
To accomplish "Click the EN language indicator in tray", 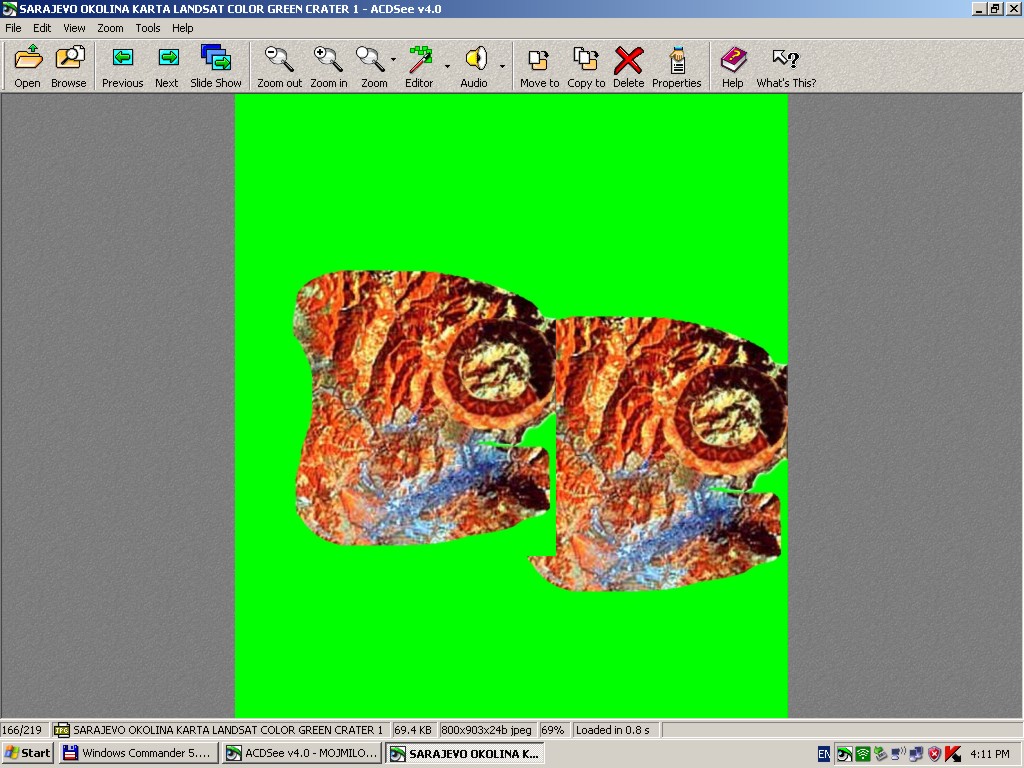I will pyautogui.click(x=824, y=754).
